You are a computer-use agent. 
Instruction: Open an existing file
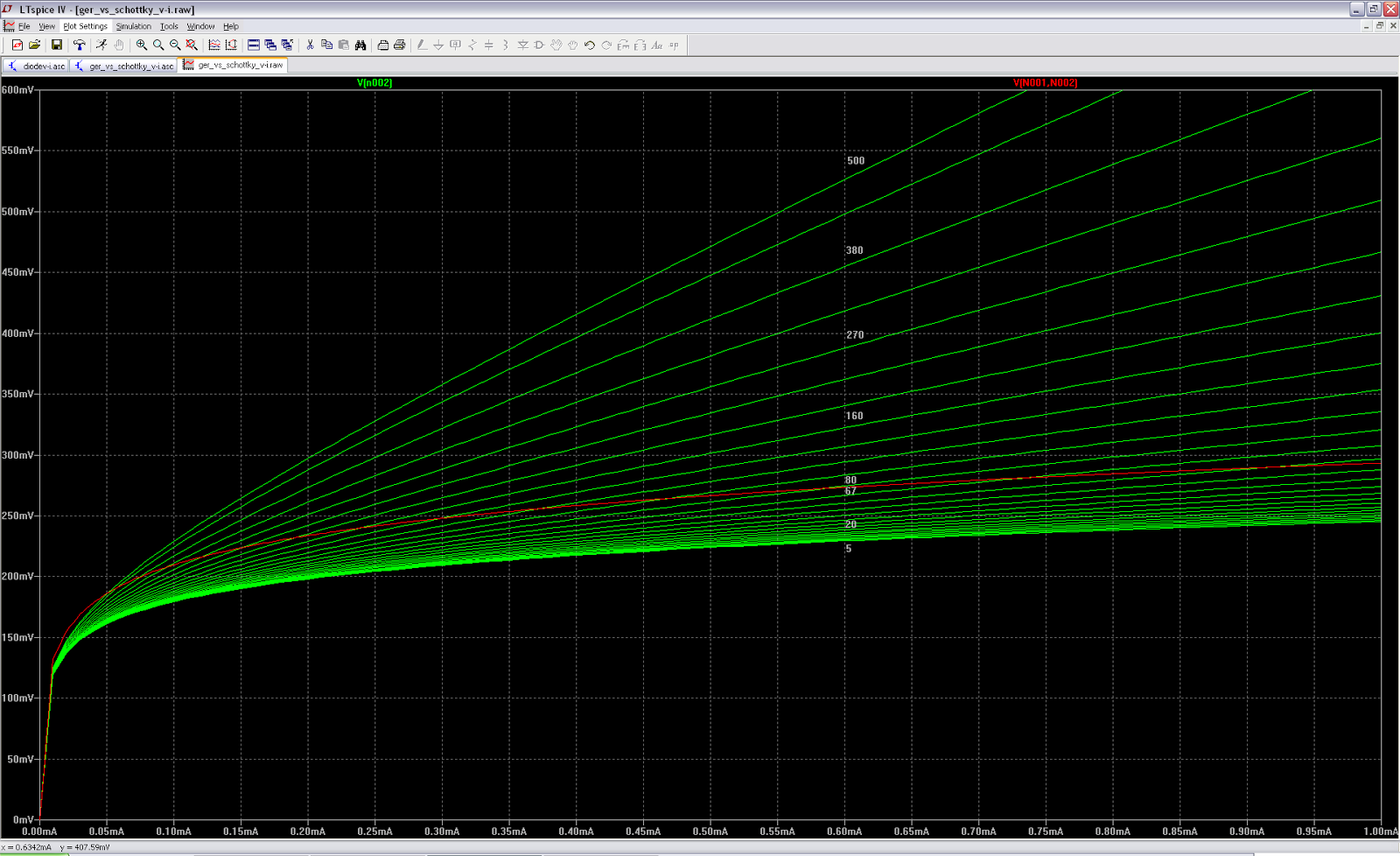click(x=32, y=45)
